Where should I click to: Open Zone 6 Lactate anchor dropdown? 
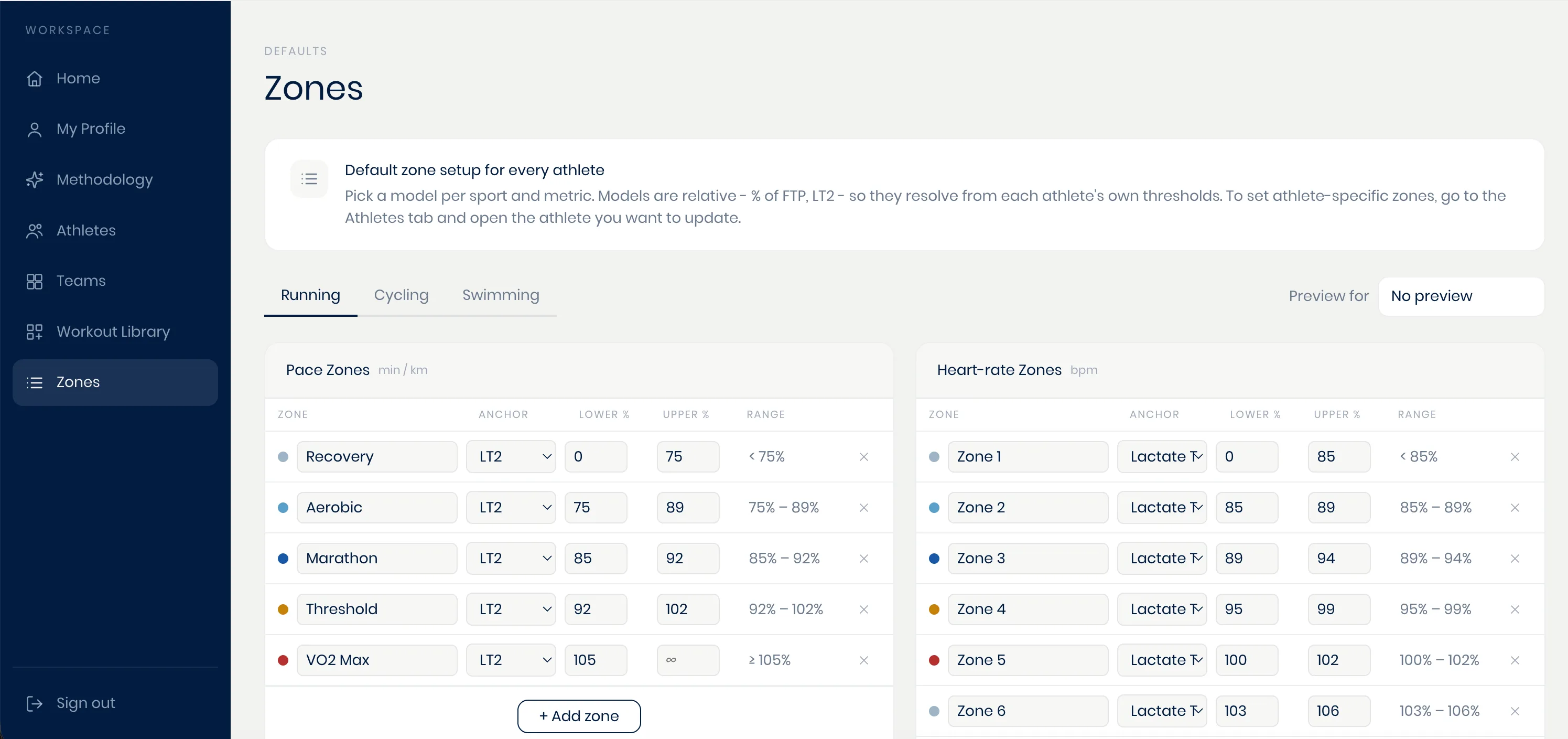tap(1162, 711)
